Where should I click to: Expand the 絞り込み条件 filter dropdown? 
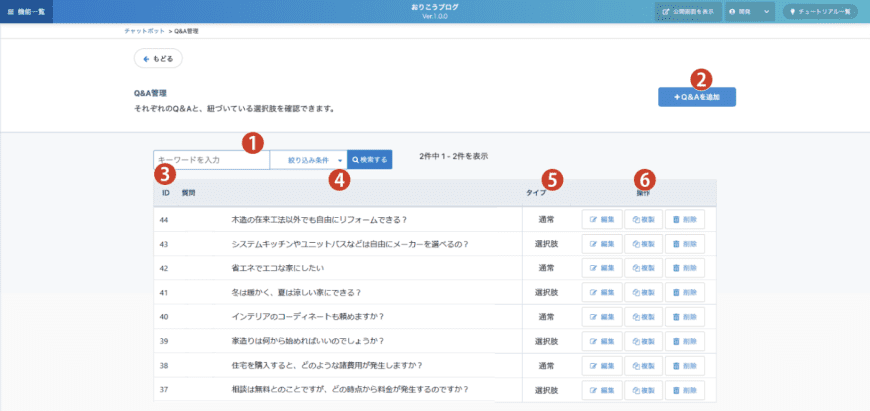308,159
